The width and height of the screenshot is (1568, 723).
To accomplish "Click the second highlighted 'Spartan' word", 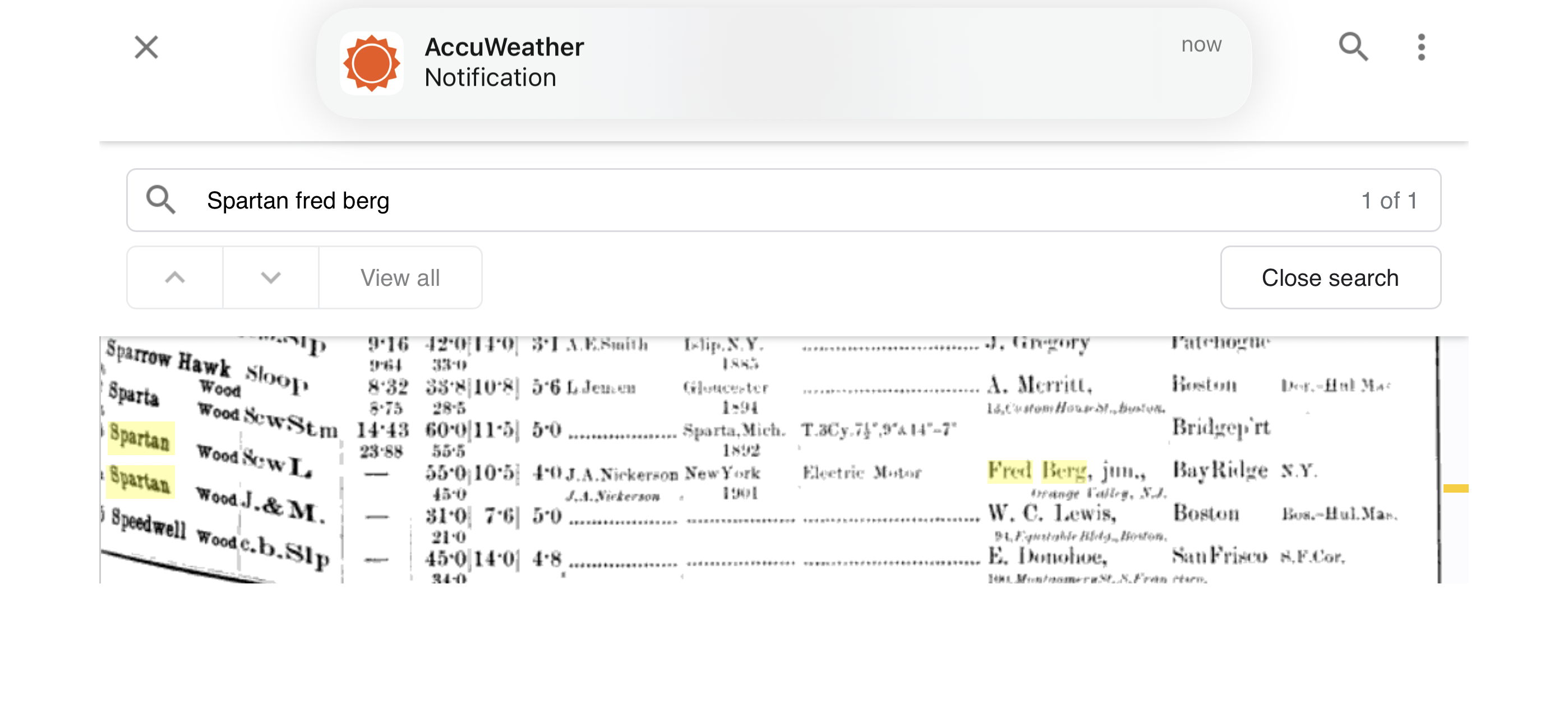I will pos(141,481).
